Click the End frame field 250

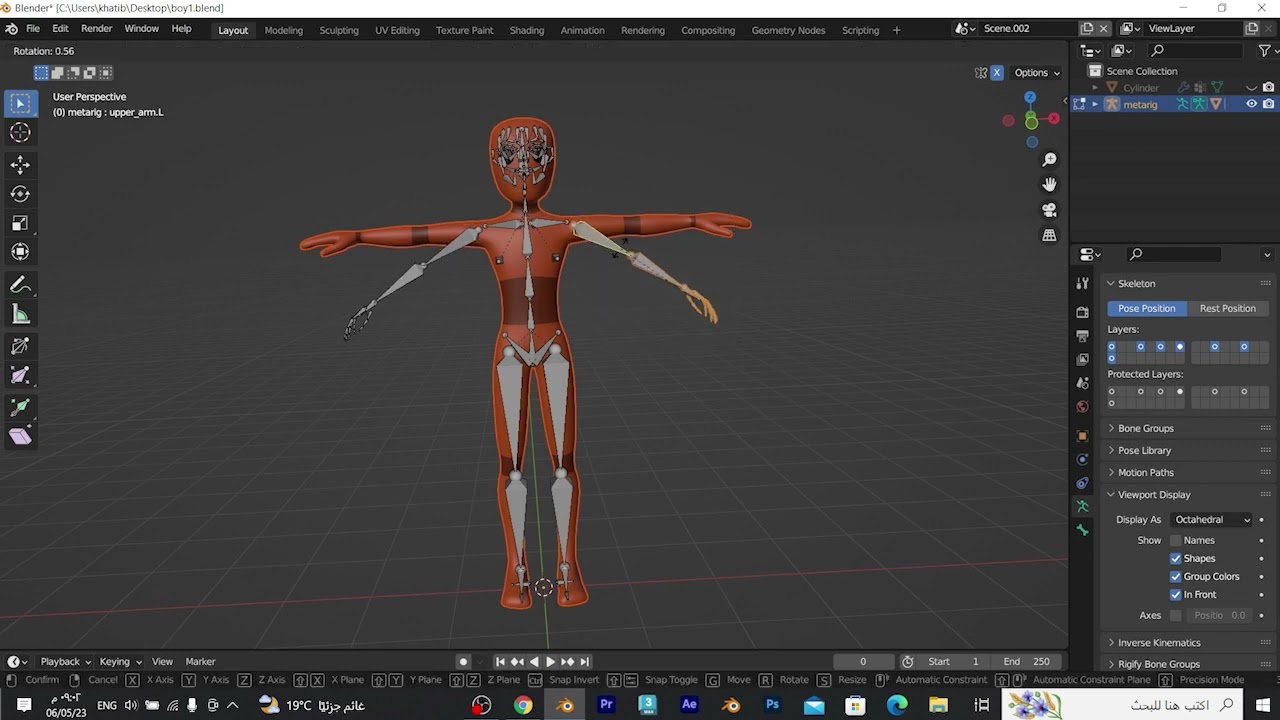click(1027, 662)
